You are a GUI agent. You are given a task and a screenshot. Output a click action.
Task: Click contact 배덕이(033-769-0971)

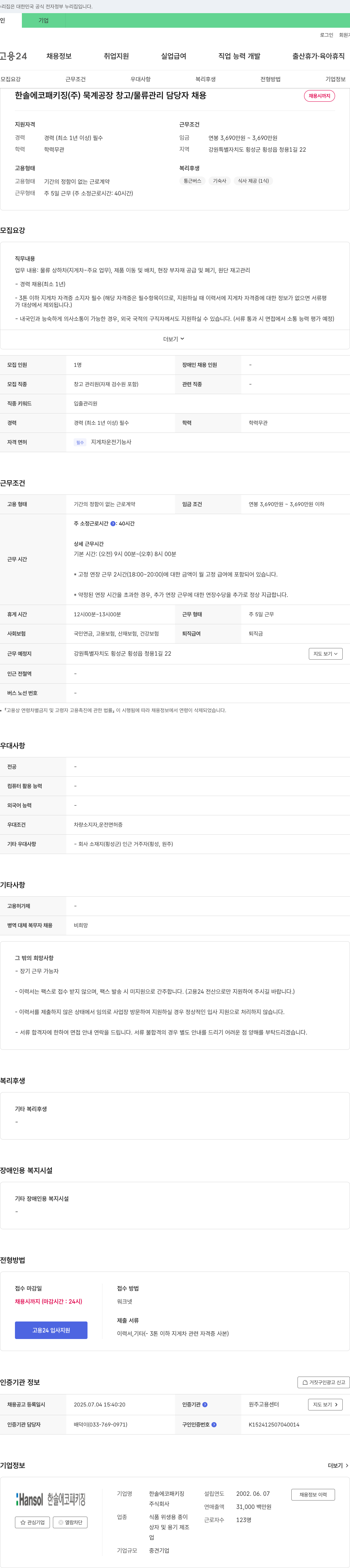click(100, 1424)
